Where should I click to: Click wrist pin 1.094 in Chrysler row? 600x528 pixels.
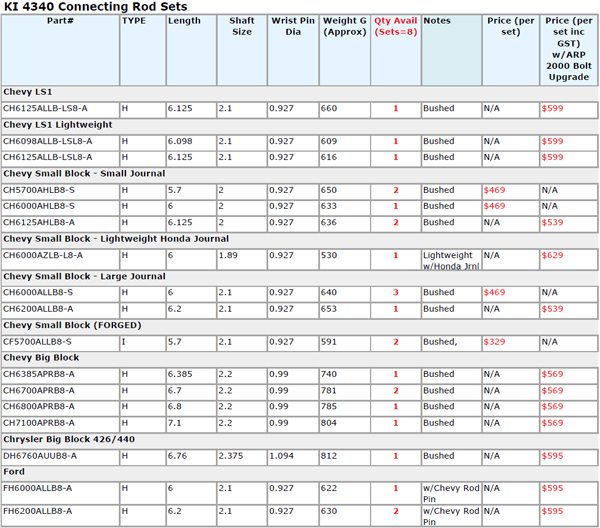[x=282, y=456]
